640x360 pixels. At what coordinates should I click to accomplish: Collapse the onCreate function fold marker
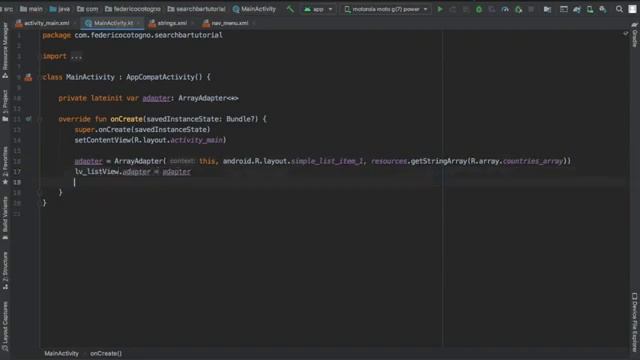point(40,119)
